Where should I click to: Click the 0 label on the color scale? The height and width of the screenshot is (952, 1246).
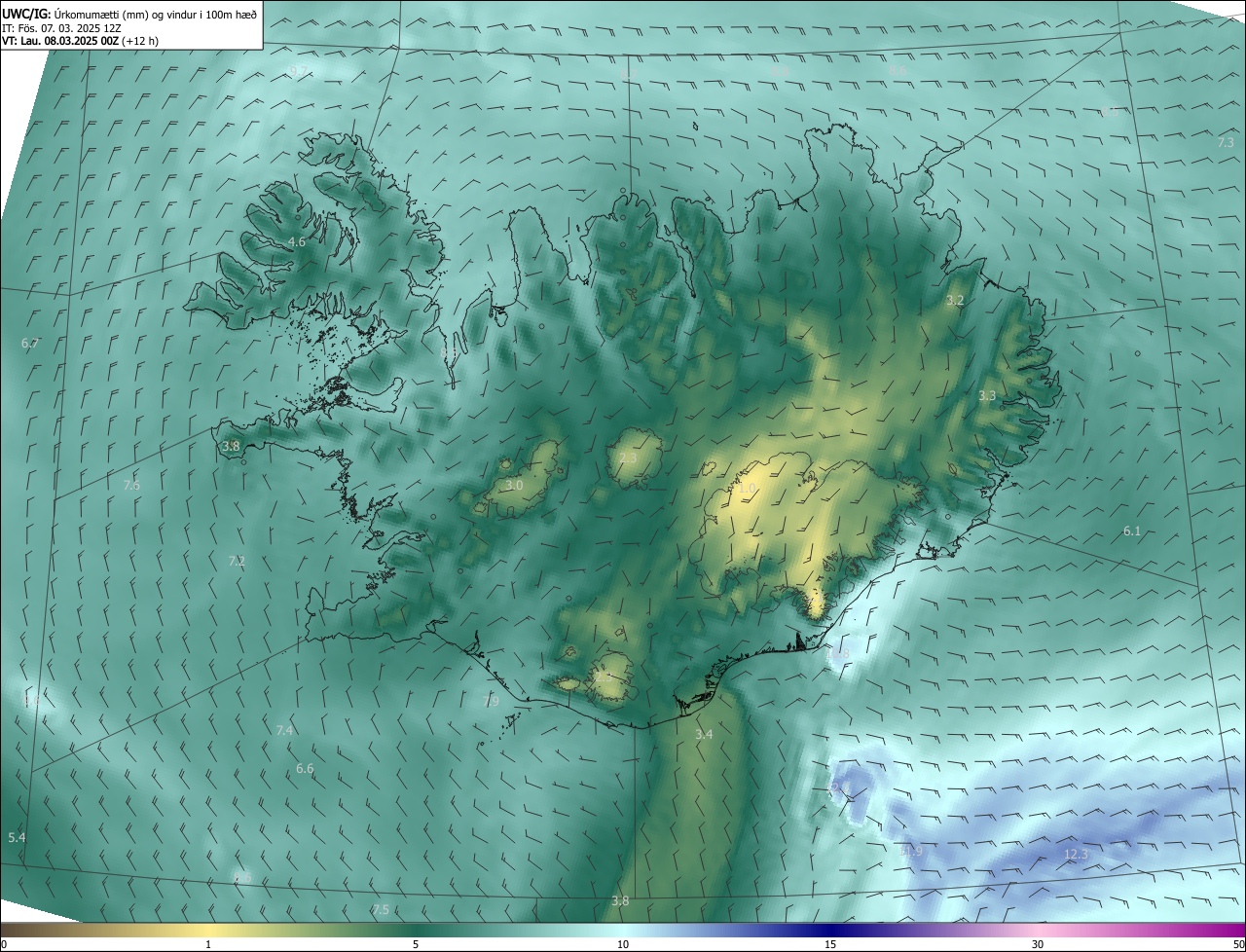4,944
